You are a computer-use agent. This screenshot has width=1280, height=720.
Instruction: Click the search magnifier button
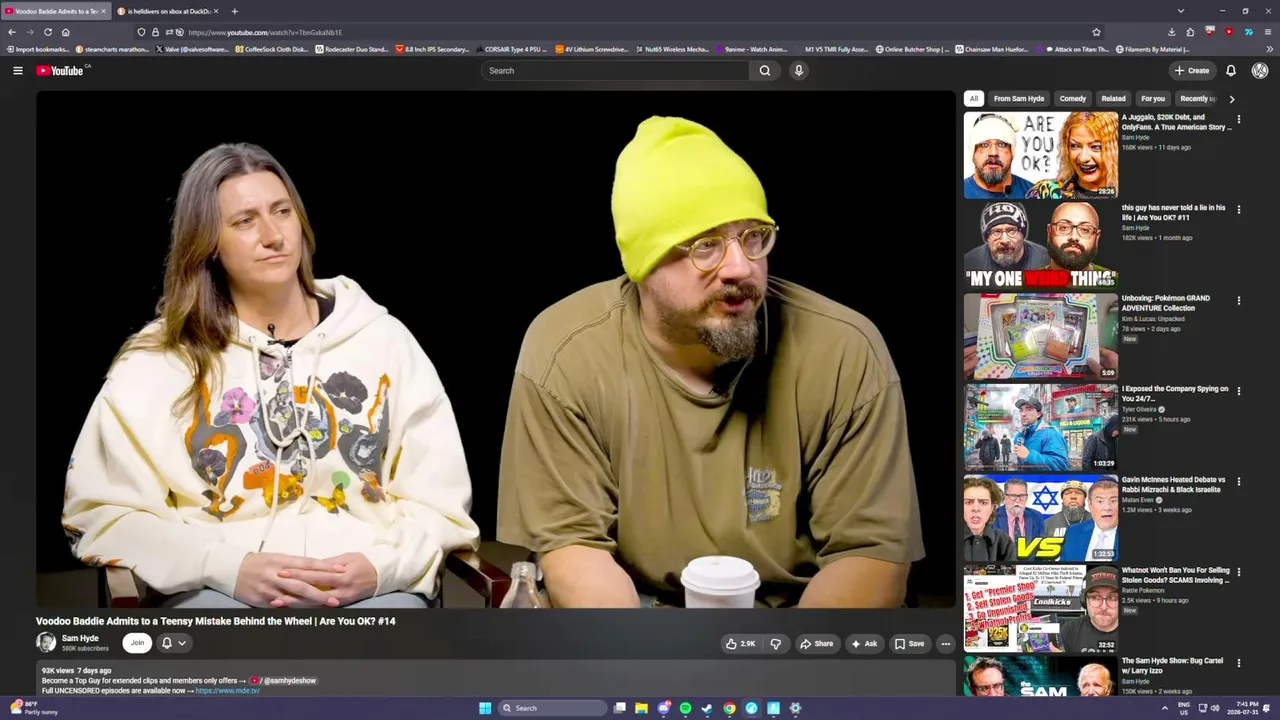pos(765,70)
